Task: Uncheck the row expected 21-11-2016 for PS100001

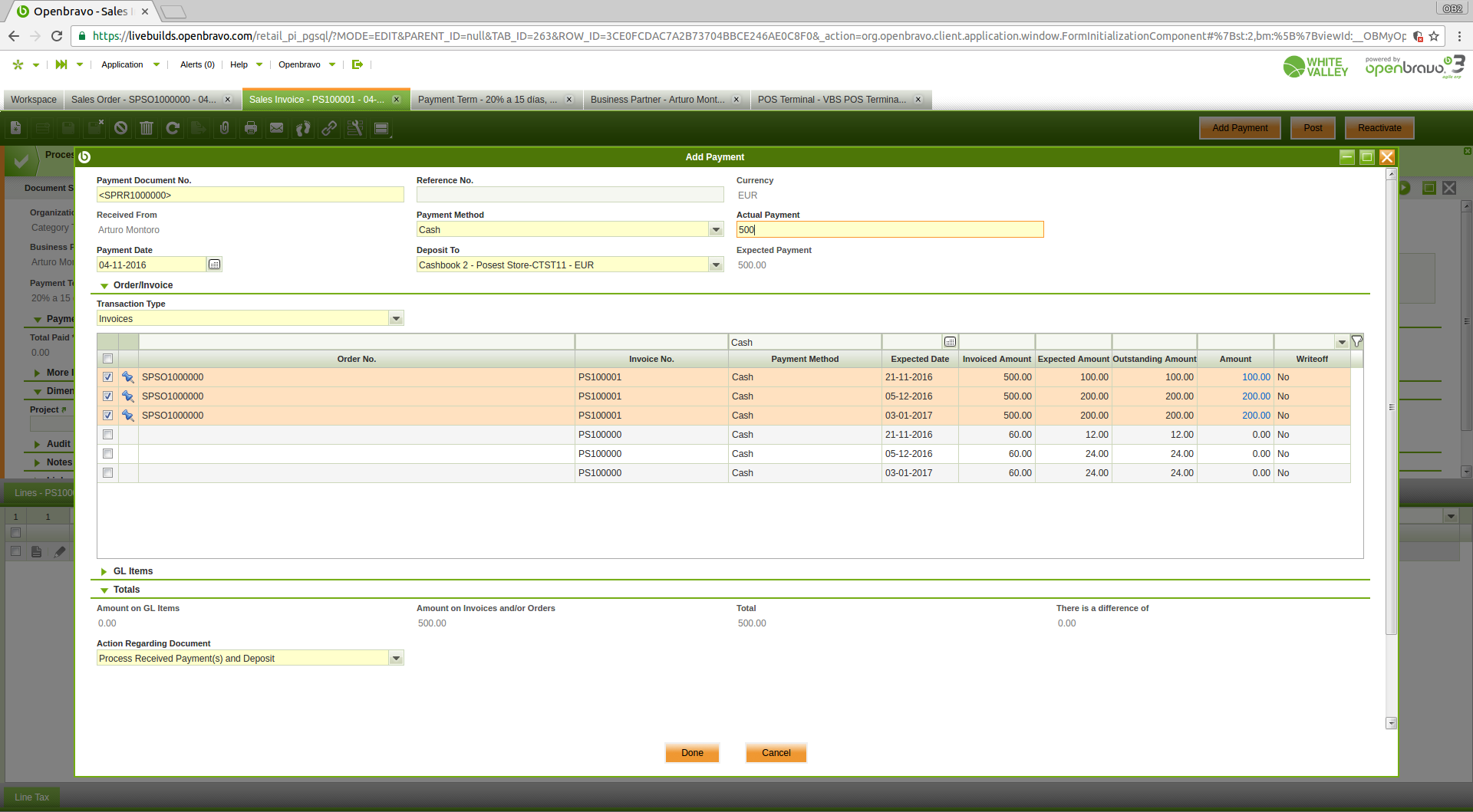Action: click(x=108, y=377)
